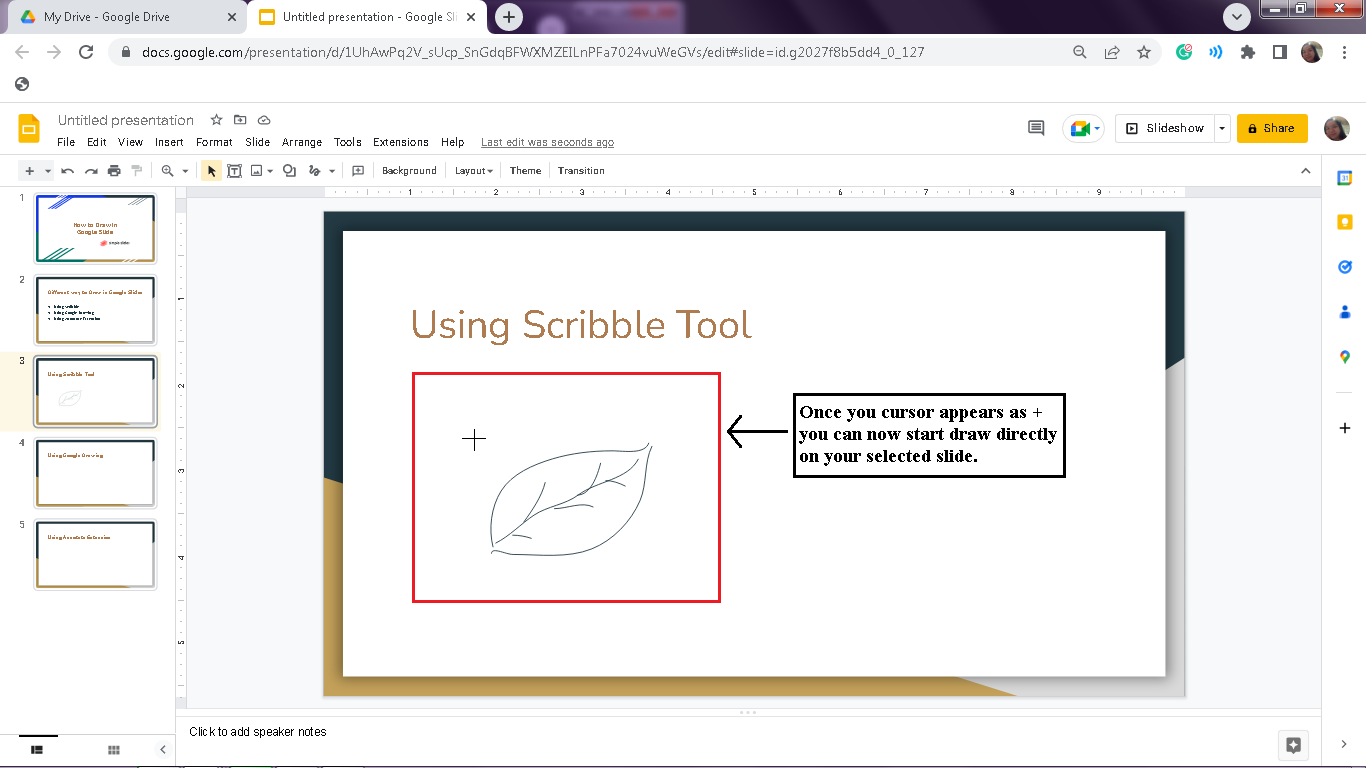Open the Layout dropdown
The width and height of the screenshot is (1366, 768).
(474, 171)
